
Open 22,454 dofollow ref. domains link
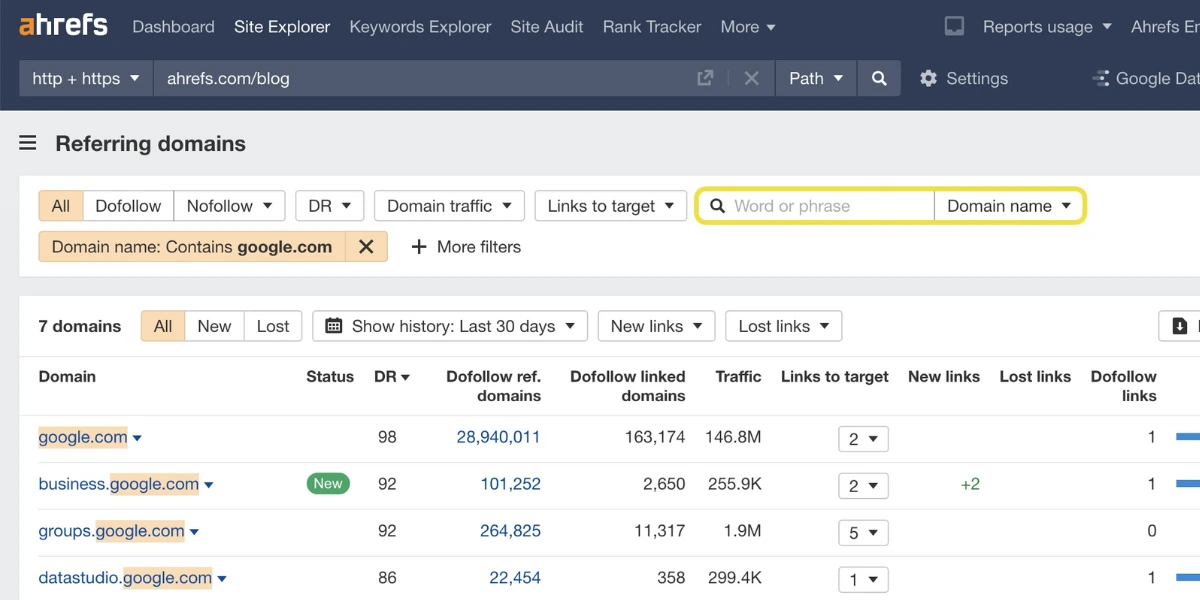[x=515, y=577]
